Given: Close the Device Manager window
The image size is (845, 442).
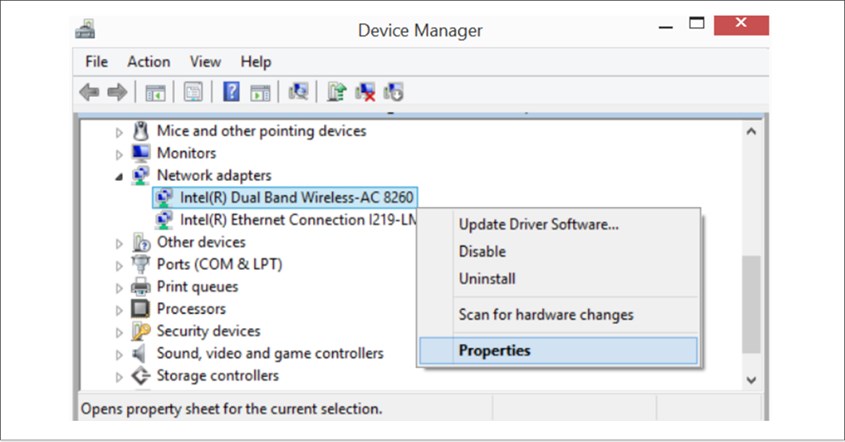Looking at the screenshot, I should pyautogui.click(x=742, y=25).
